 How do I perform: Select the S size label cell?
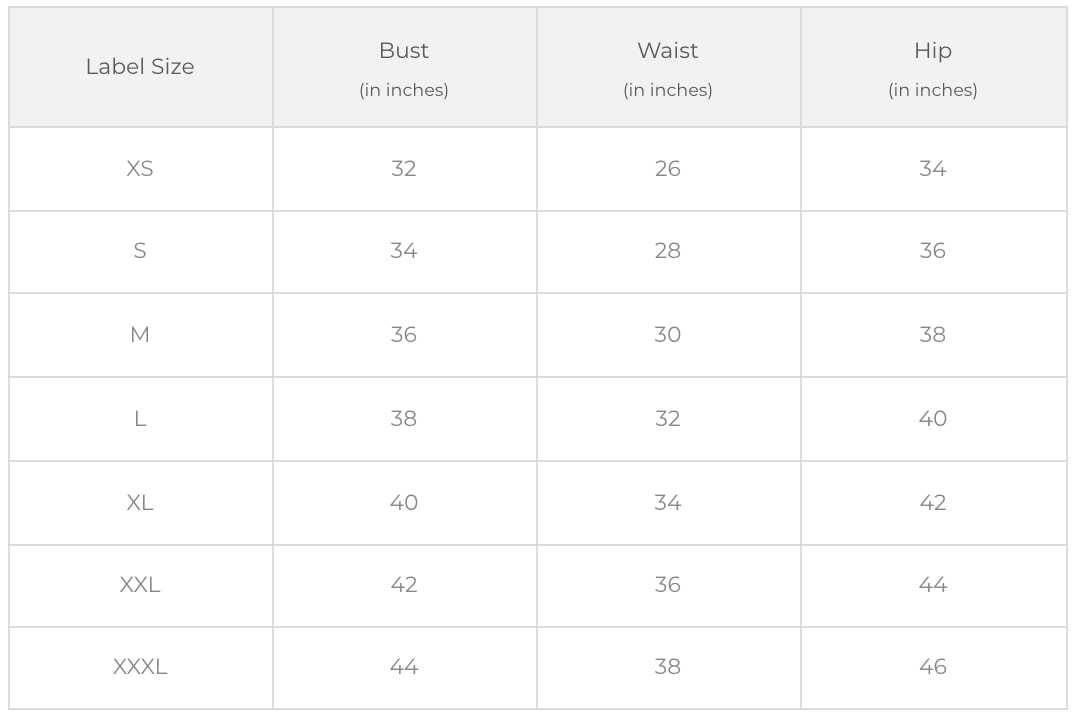[140, 251]
